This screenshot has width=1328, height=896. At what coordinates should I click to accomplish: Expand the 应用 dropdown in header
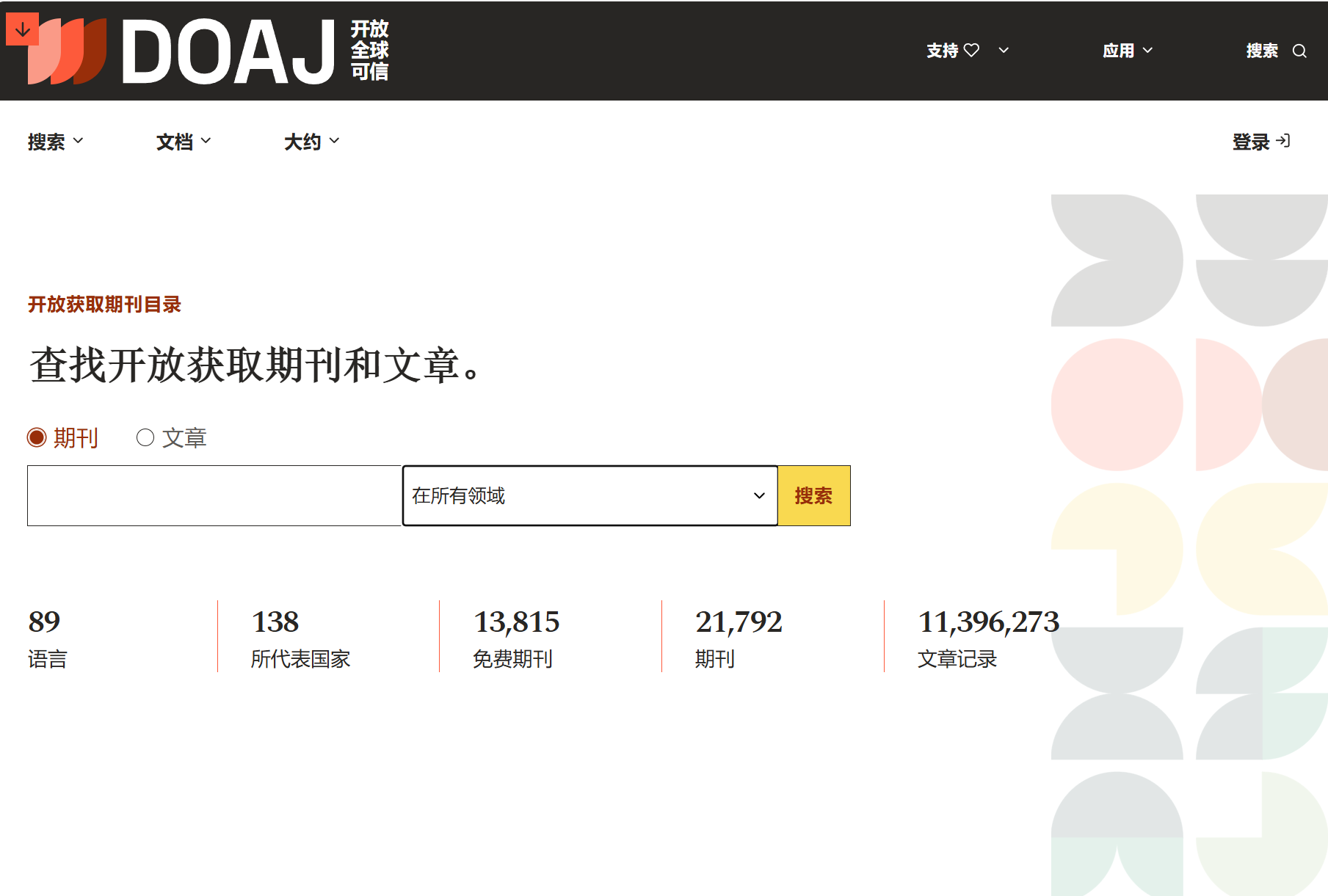(1128, 50)
